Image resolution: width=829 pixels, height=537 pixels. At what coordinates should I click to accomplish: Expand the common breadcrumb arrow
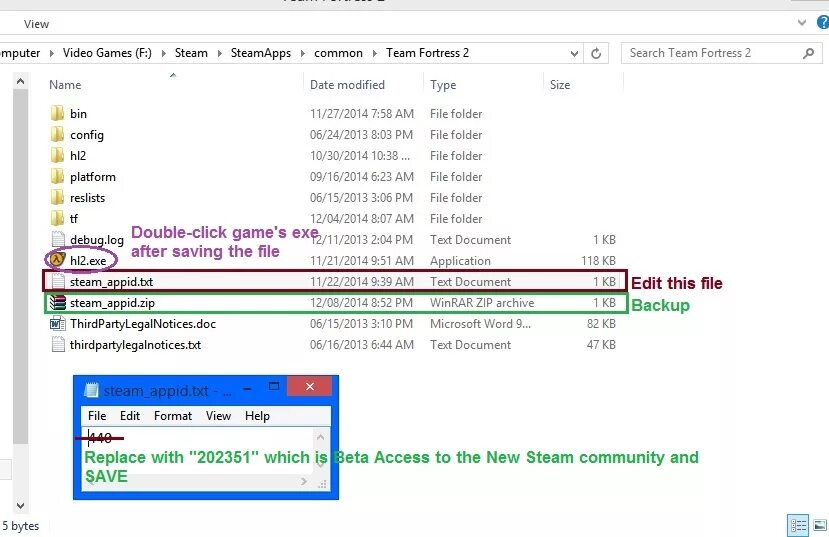(x=374, y=53)
